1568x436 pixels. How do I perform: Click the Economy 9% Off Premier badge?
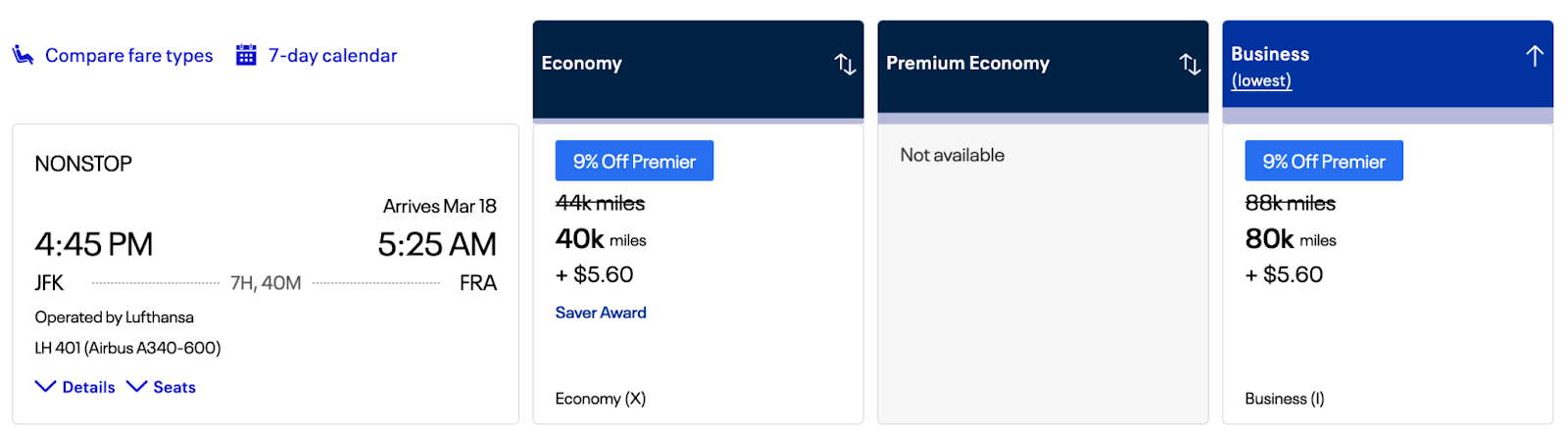pyautogui.click(x=634, y=162)
